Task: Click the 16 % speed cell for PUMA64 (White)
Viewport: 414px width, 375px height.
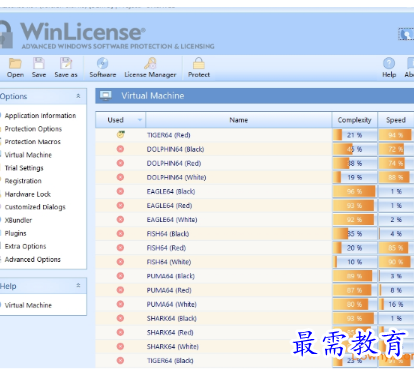Action: [396, 304]
